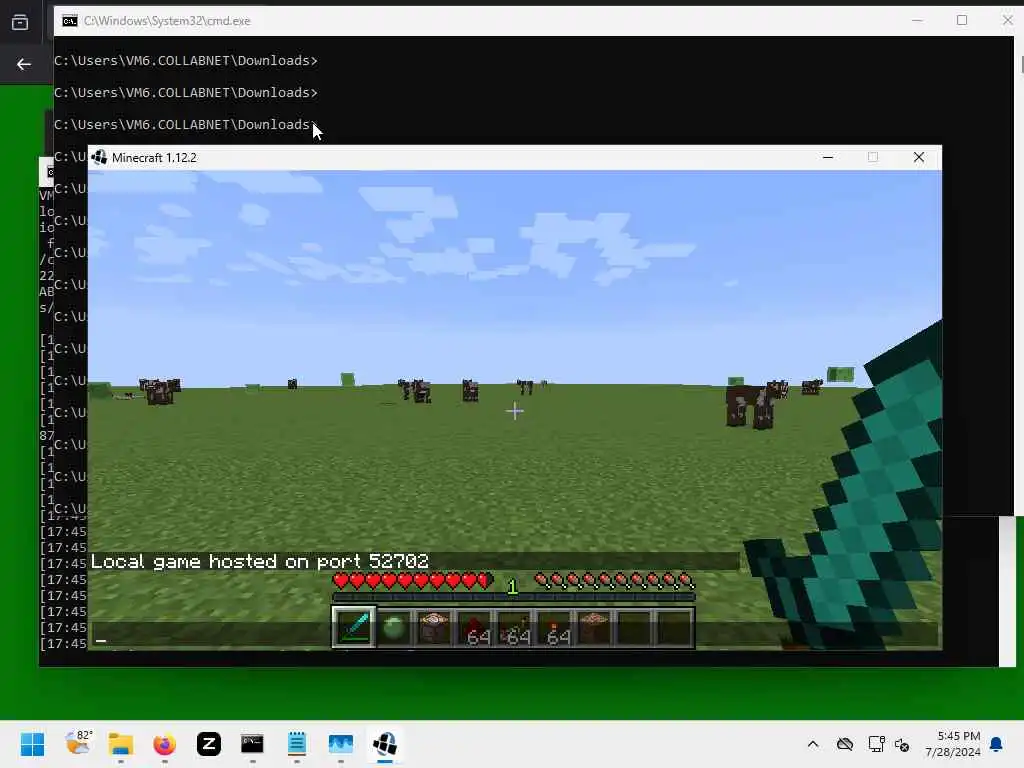
Task: Open the clock showing 5:45 PM
Action: pyautogui.click(x=953, y=744)
